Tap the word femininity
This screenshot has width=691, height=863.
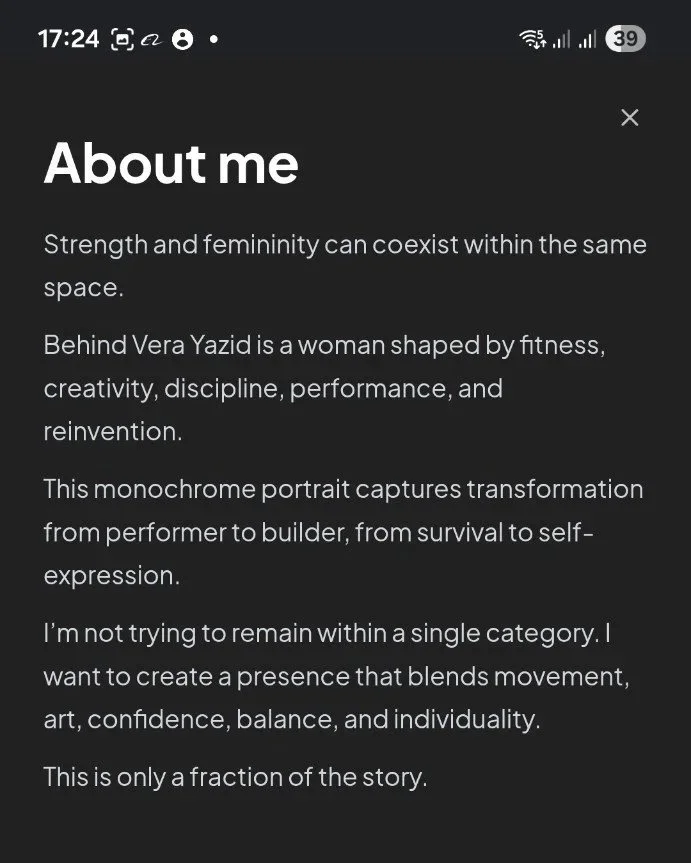click(260, 245)
